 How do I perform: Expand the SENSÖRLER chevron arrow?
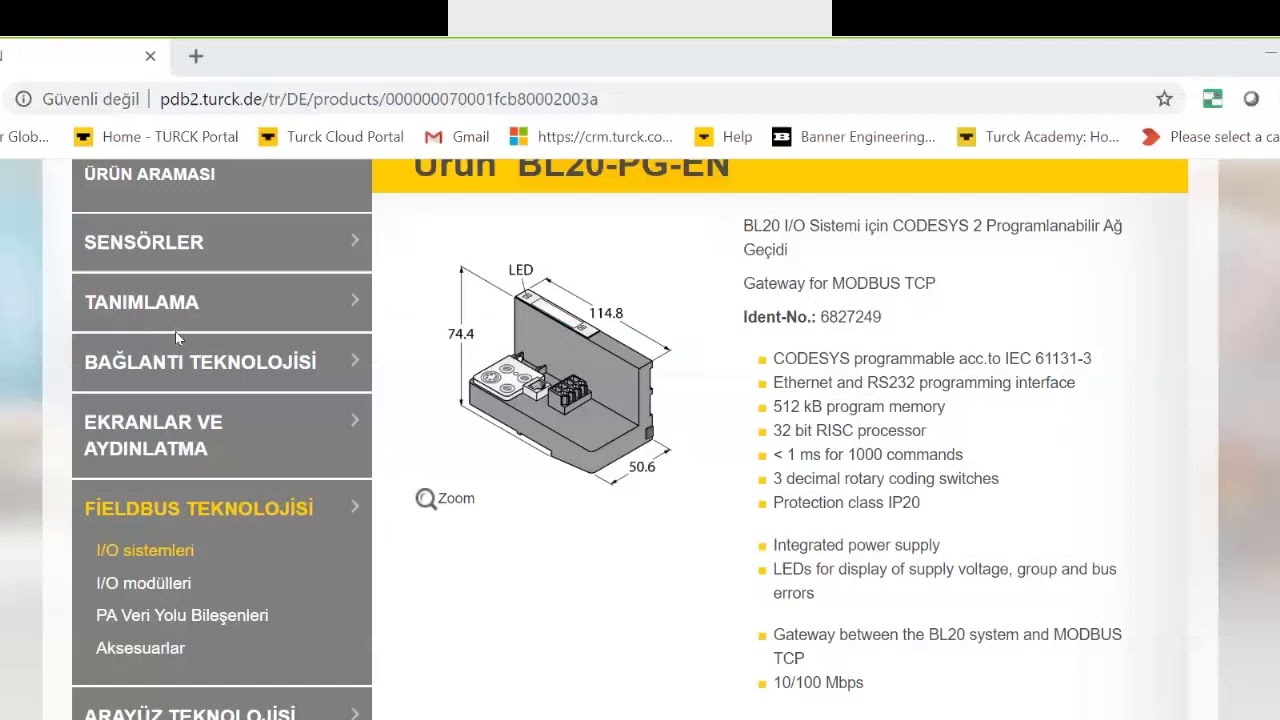click(355, 240)
